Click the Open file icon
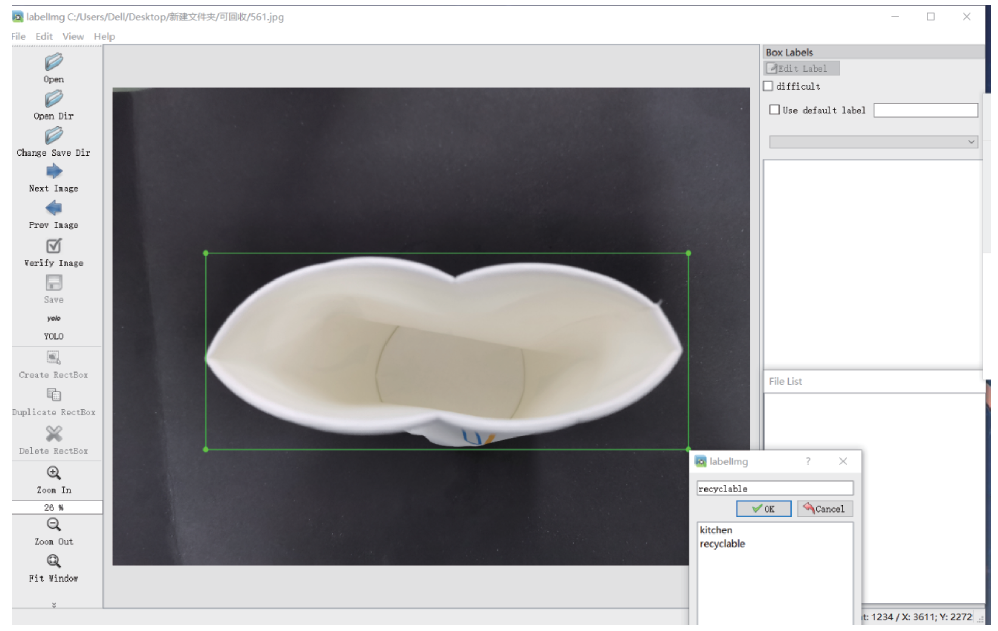Viewport: 998px width, 631px height. [54, 62]
